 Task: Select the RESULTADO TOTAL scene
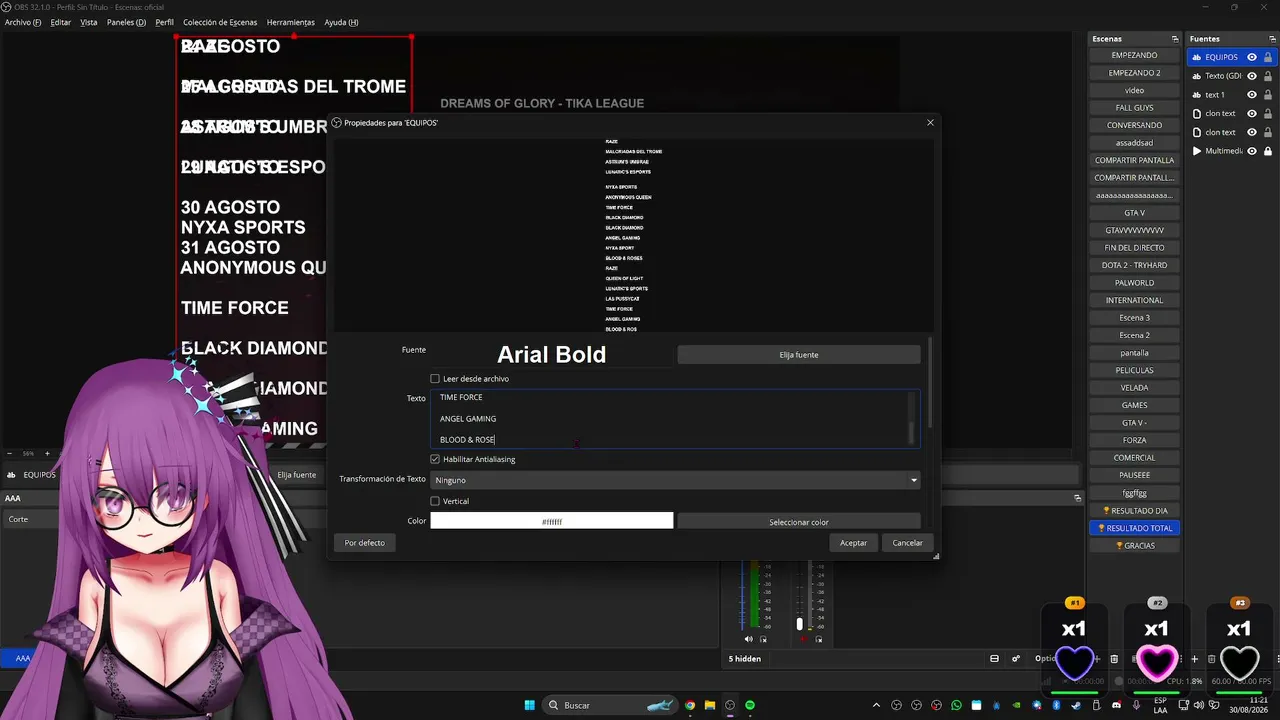coord(1134,528)
